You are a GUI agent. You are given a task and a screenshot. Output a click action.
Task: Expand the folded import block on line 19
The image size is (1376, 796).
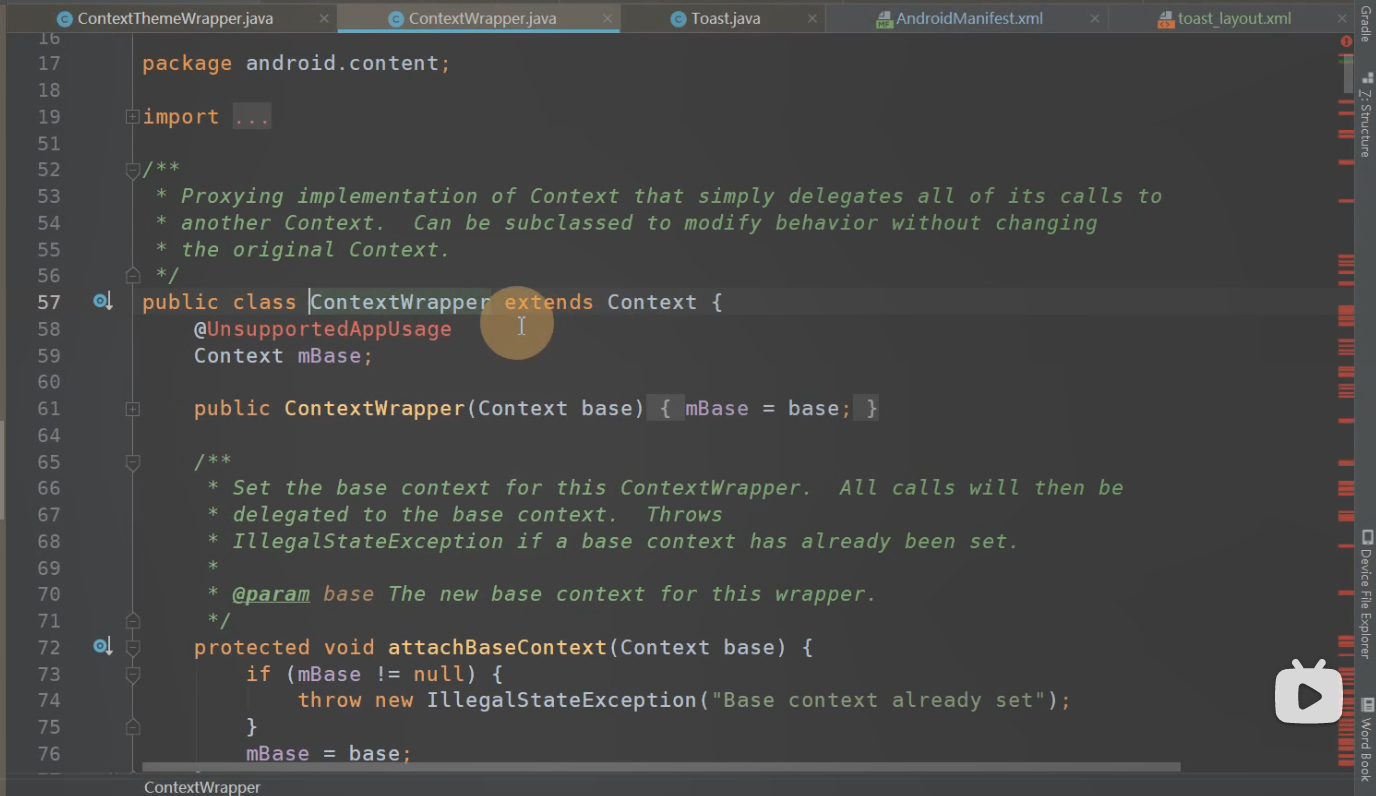[x=132, y=117]
